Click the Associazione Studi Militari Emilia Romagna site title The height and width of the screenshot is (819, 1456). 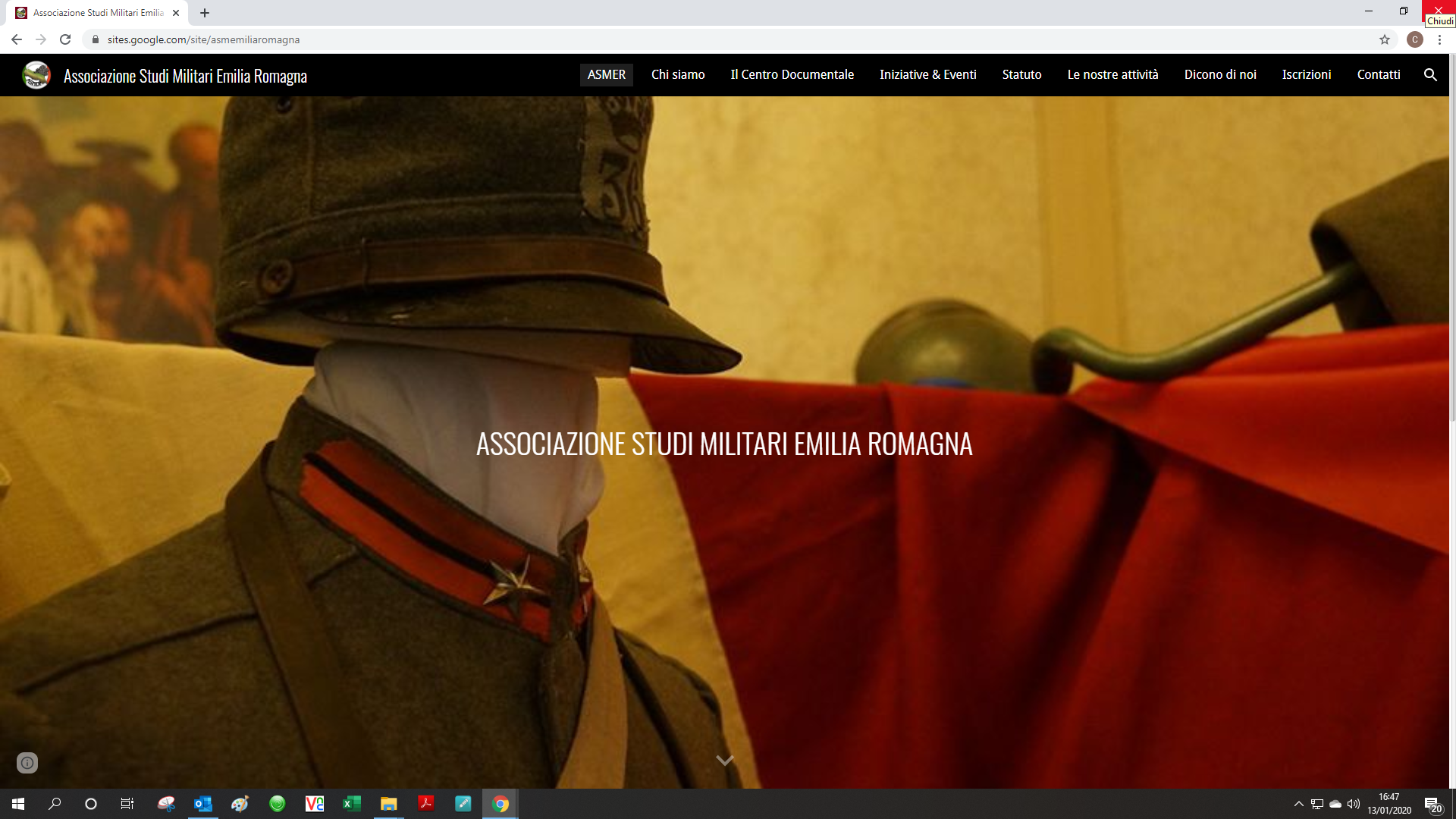point(185,76)
